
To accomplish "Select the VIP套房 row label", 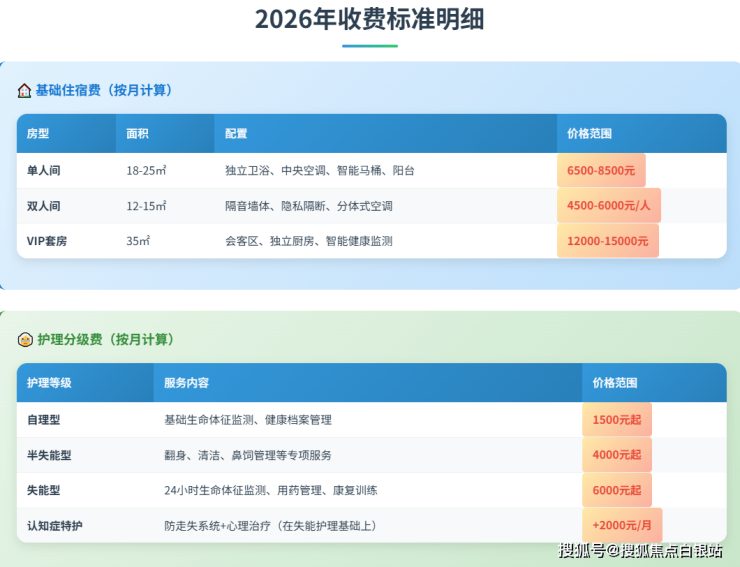I will coord(47,241).
